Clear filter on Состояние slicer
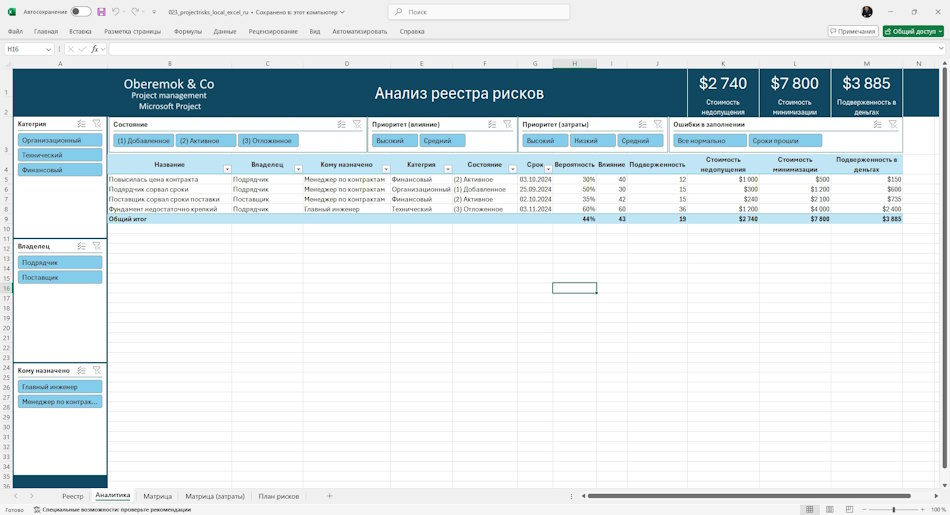This screenshot has height=515, width=950. (357, 124)
